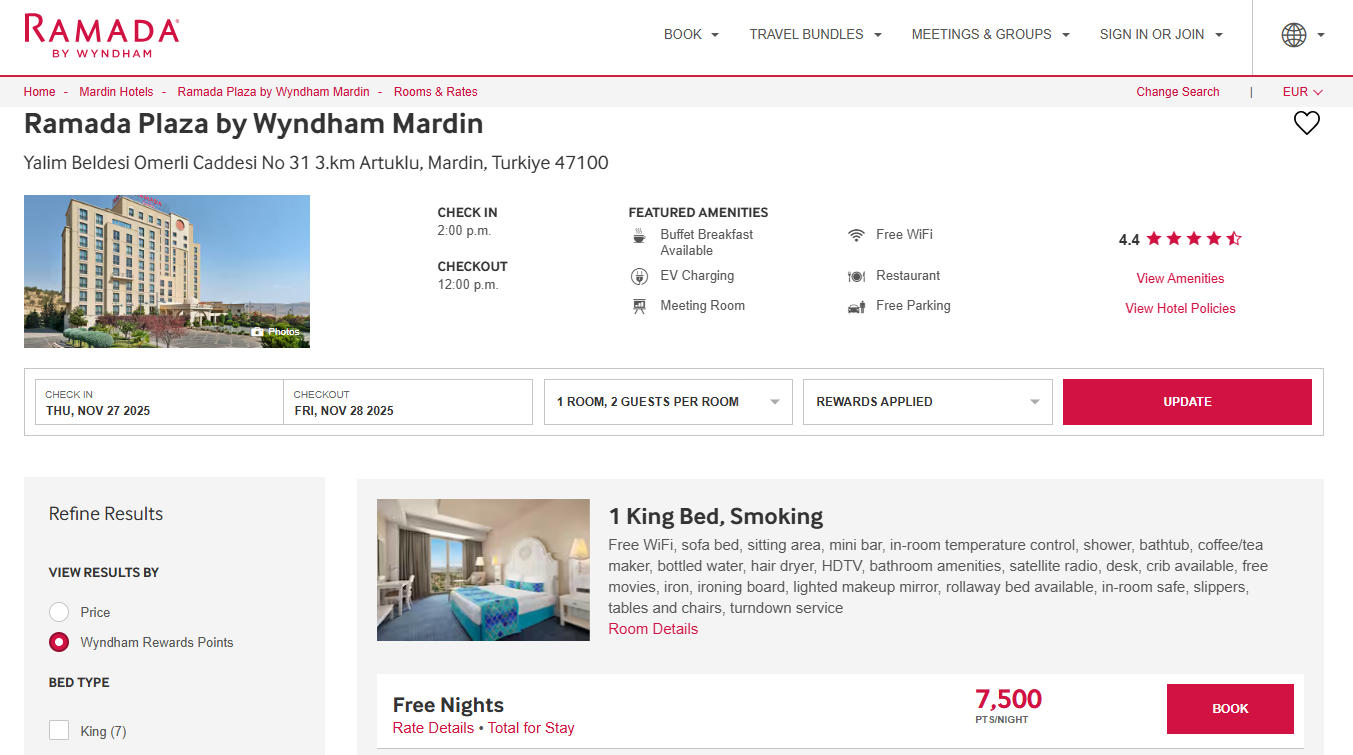
Task: Click the 4.4 star rating
Action: [1180, 239]
